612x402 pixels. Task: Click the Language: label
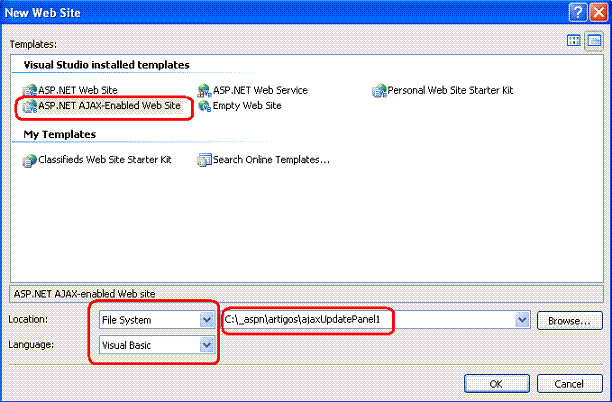pos(31,345)
